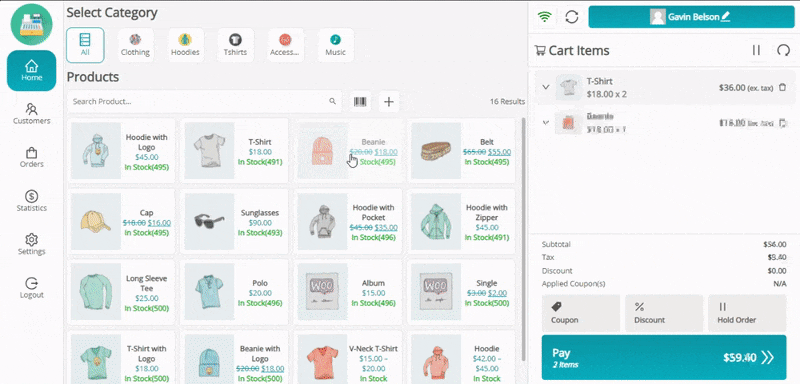Click the Discount $0.00 value
Viewport: 800px width, 384px height.
click(x=777, y=270)
